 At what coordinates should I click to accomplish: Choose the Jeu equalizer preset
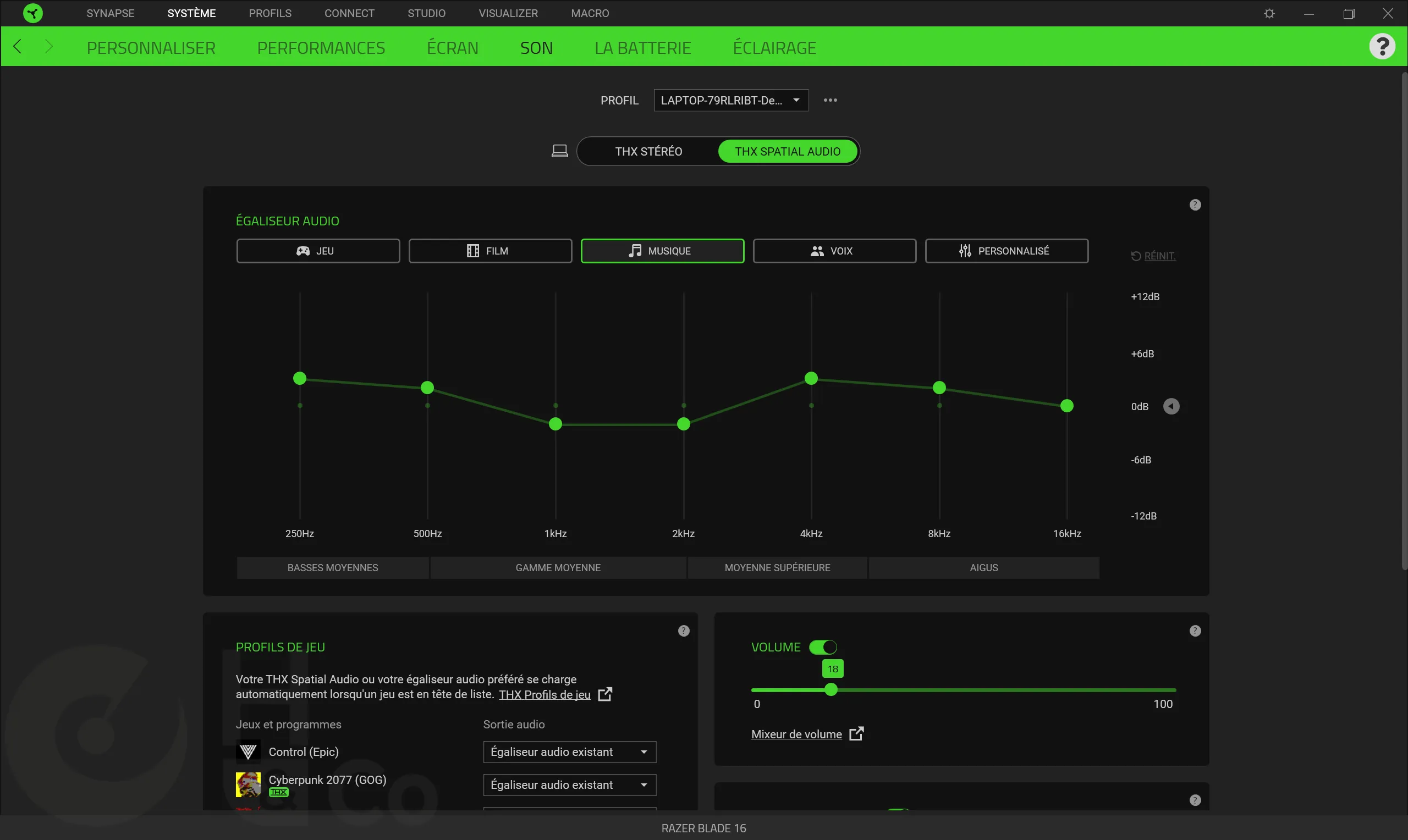coord(318,251)
